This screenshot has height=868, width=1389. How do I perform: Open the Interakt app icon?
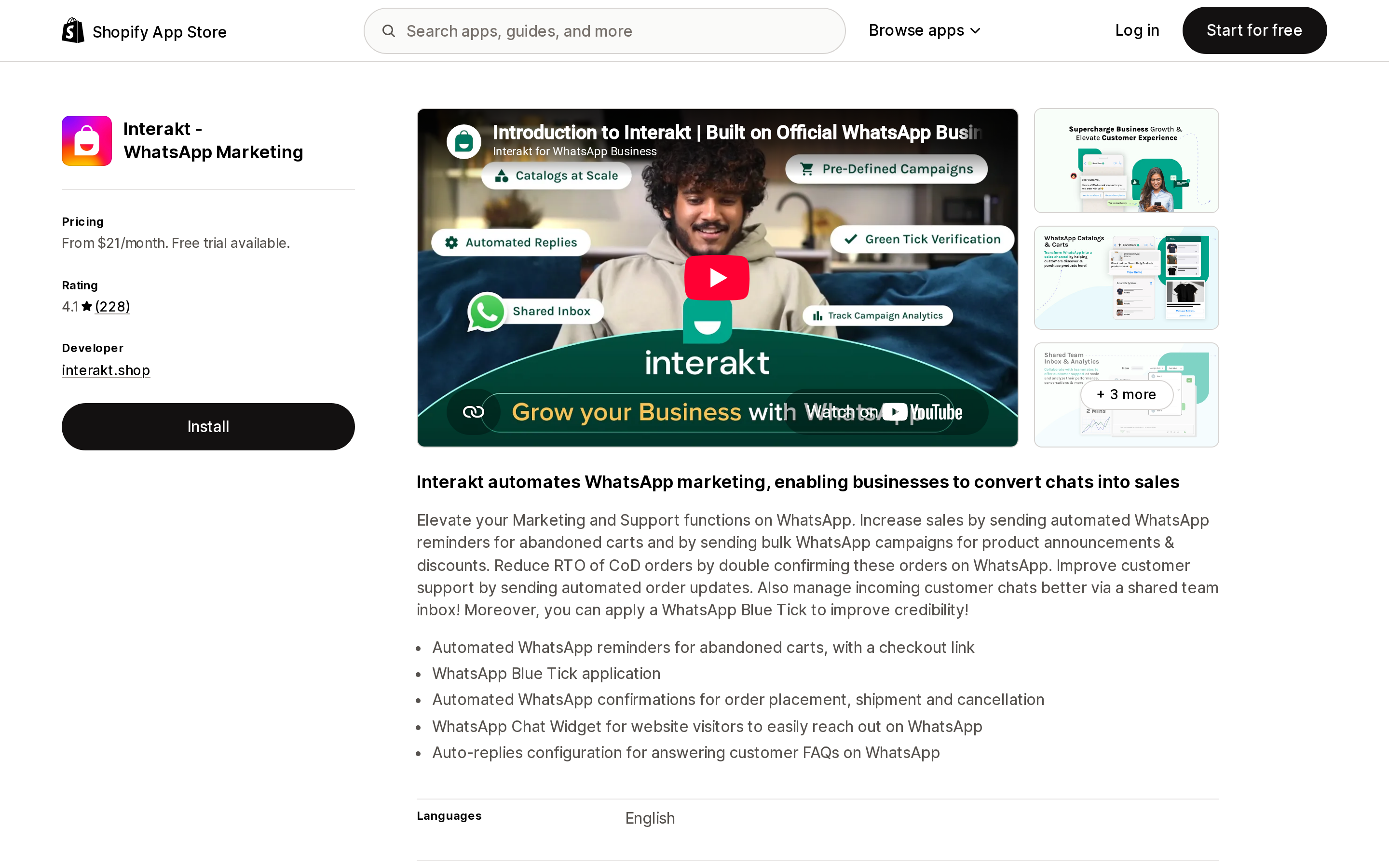(x=87, y=141)
